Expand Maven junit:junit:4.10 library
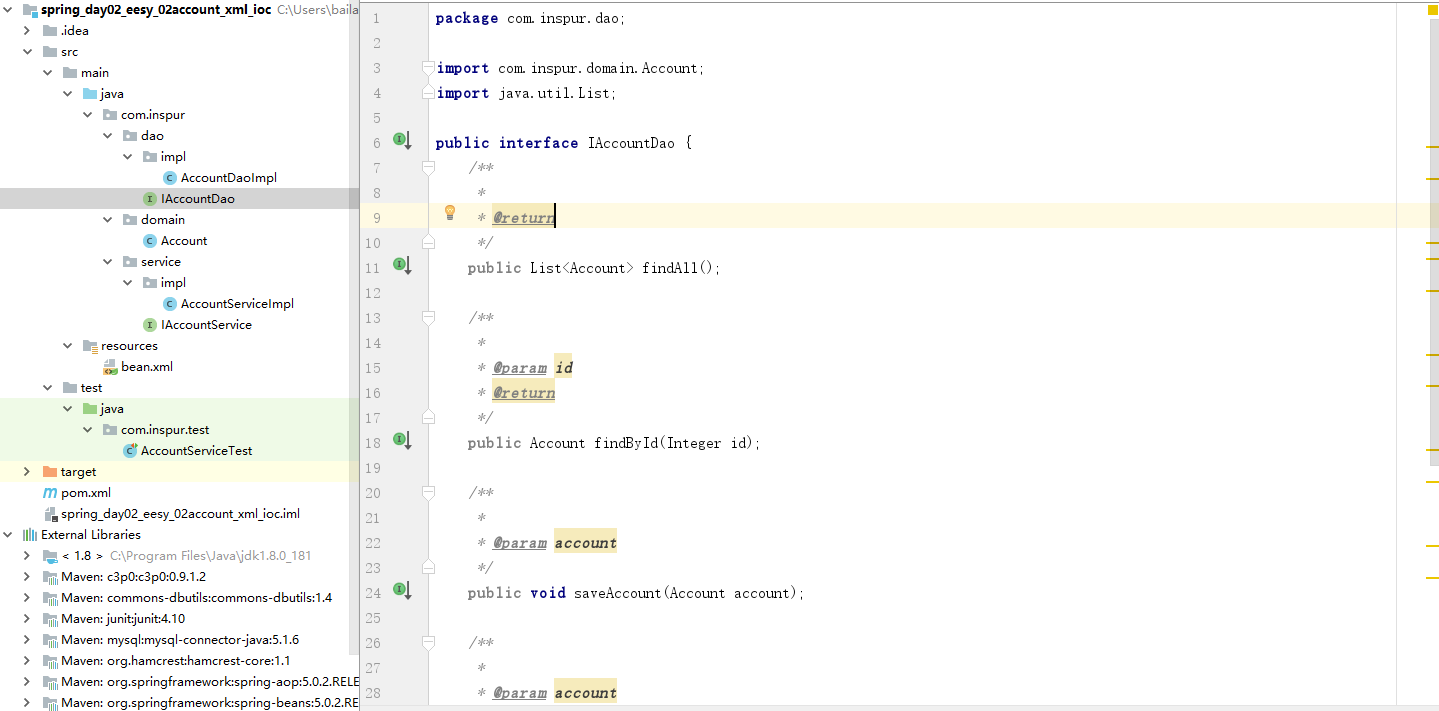 pos(28,619)
